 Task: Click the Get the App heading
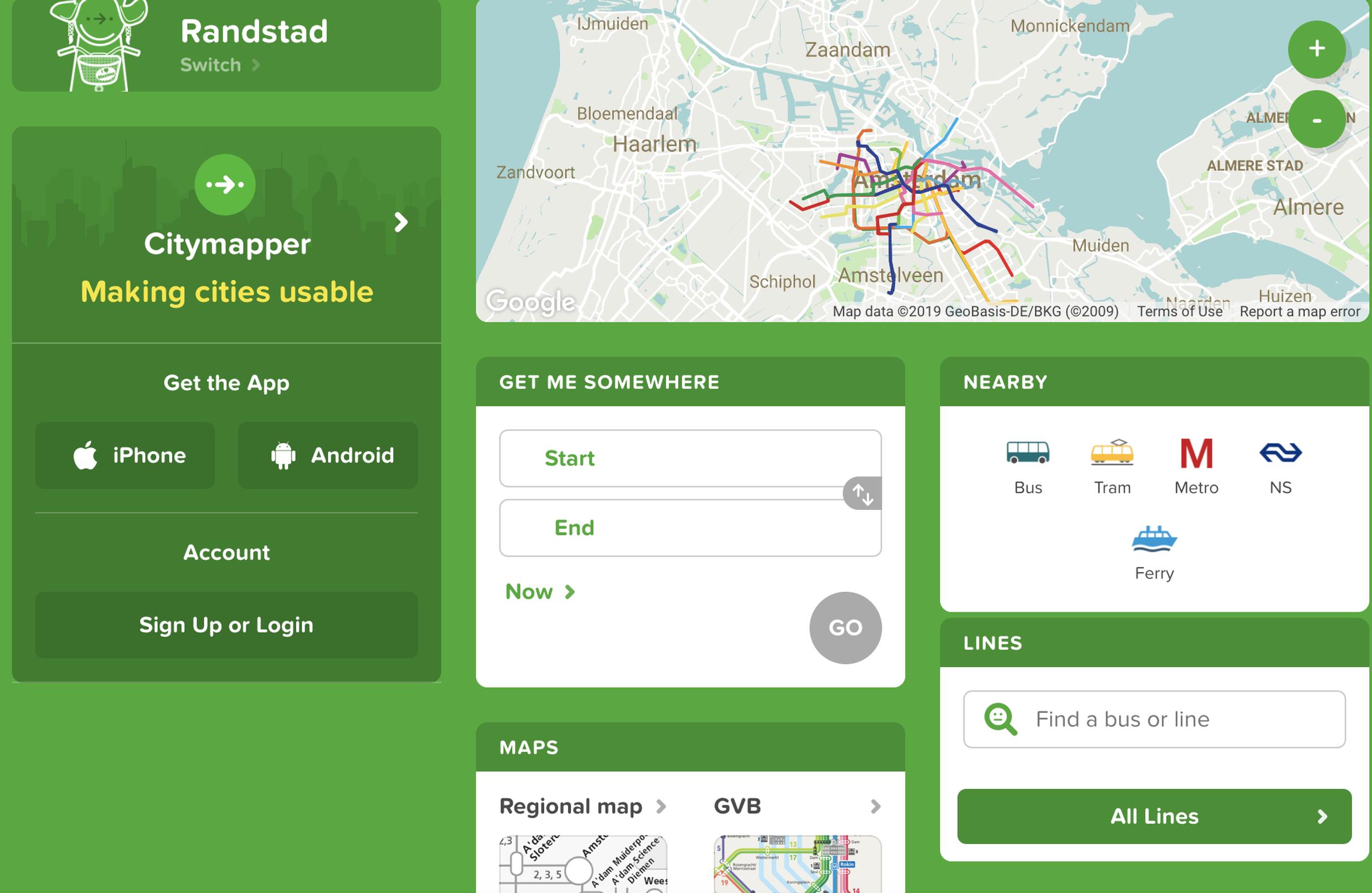pos(226,383)
